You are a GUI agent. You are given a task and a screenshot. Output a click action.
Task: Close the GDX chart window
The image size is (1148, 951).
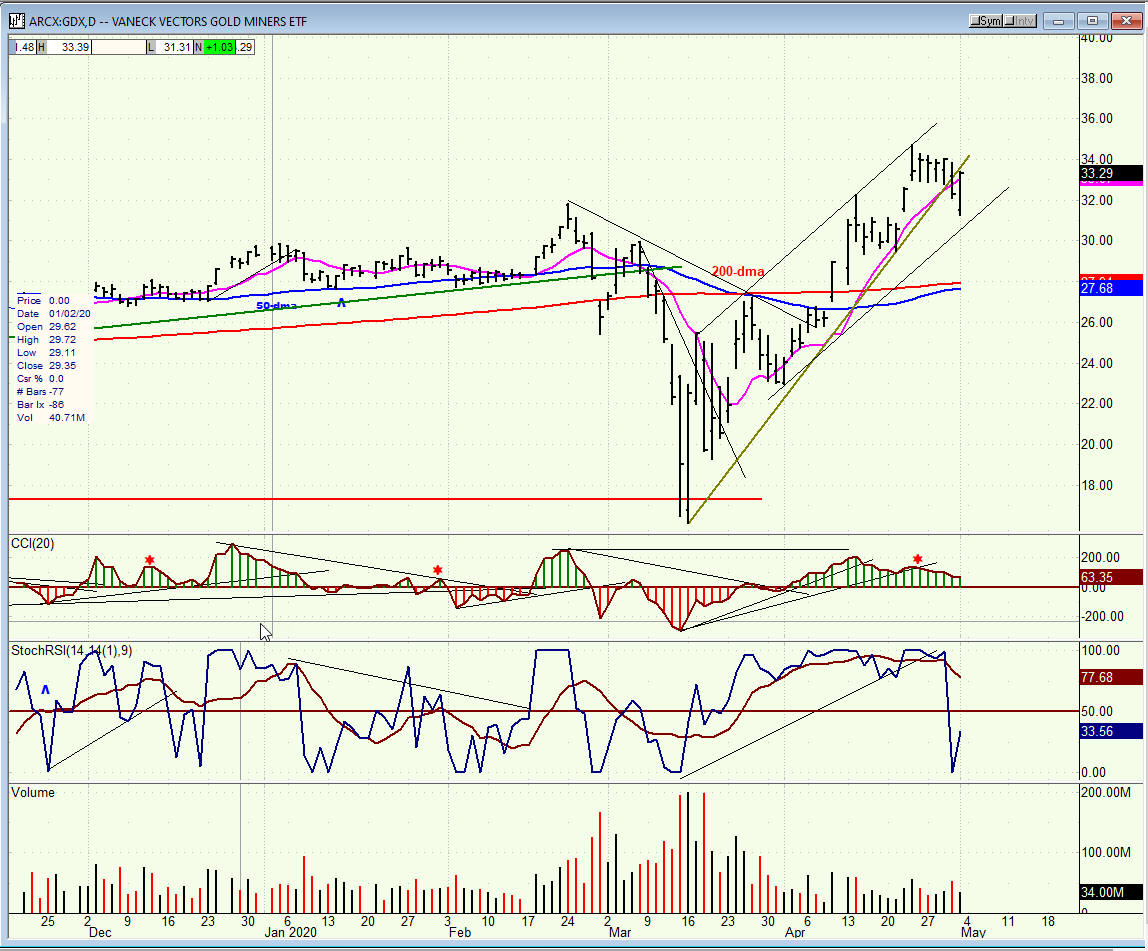[1126, 21]
